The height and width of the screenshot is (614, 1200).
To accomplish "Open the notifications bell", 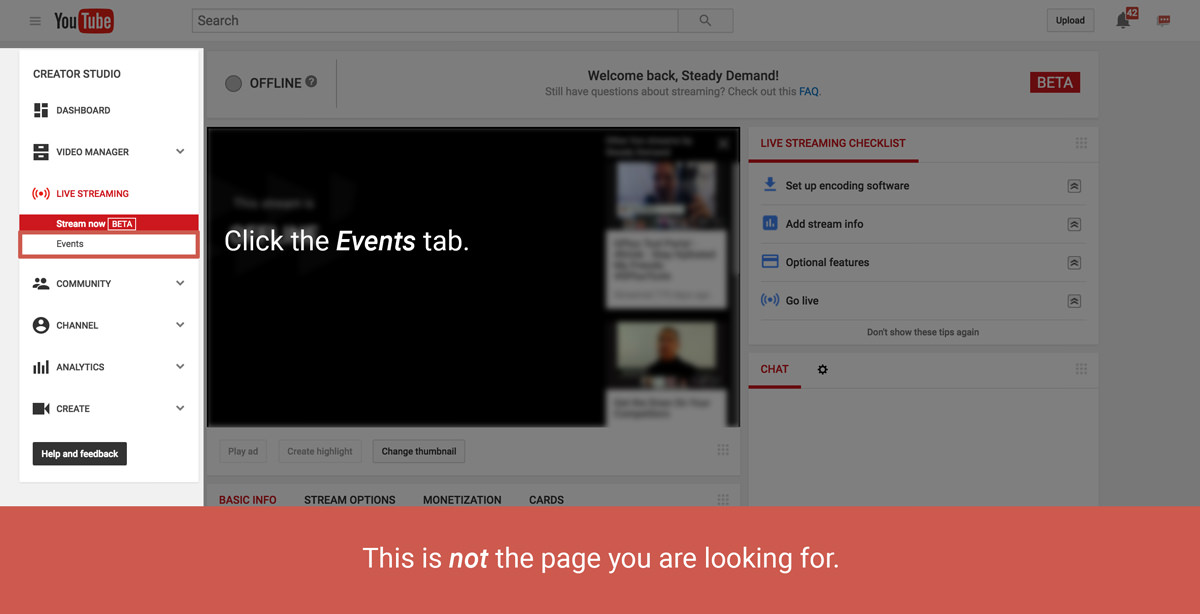I will [x=1122, y=19].
